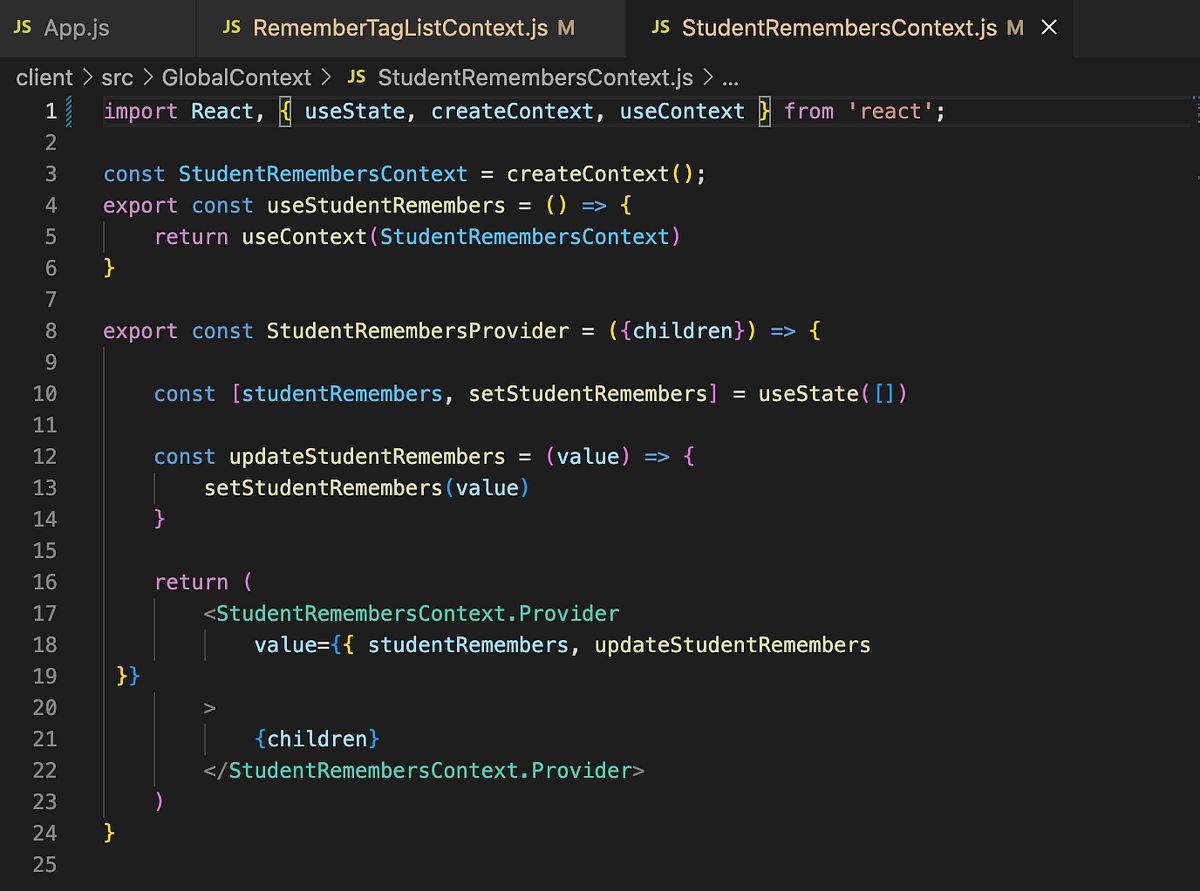Expand the chevron after GlobalContext in the breadcrumbs
The width and height of the screenshot is (1200, 891).
pyautogui.click(x=327, y=77)
